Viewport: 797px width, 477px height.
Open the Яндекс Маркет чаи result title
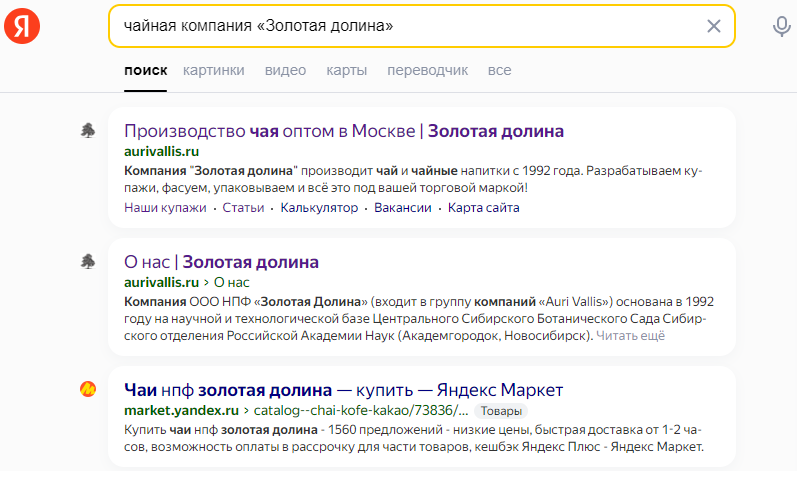[344, 390]
